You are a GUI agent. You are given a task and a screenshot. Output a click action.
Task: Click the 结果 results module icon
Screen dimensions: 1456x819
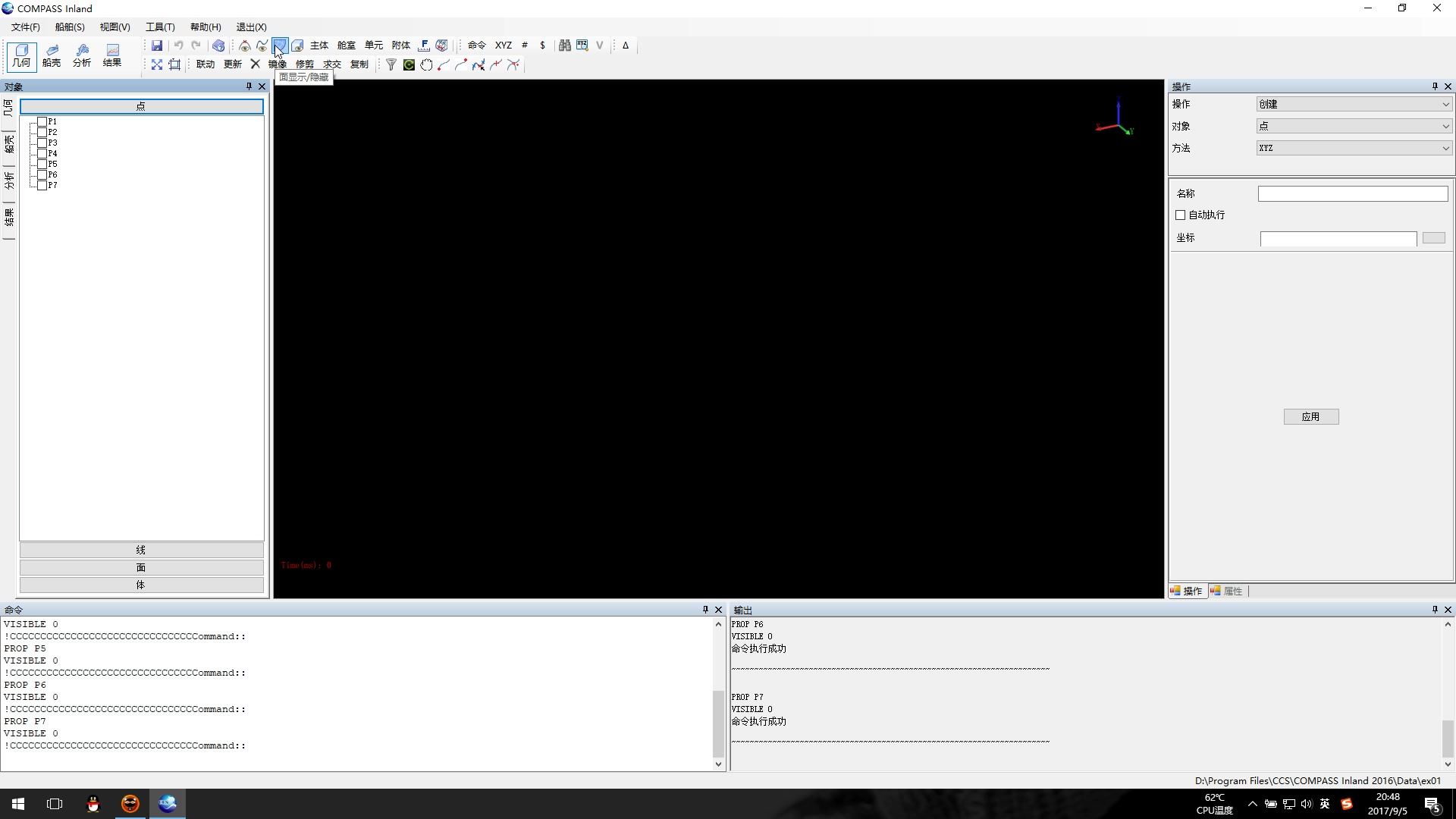point(112,55)
